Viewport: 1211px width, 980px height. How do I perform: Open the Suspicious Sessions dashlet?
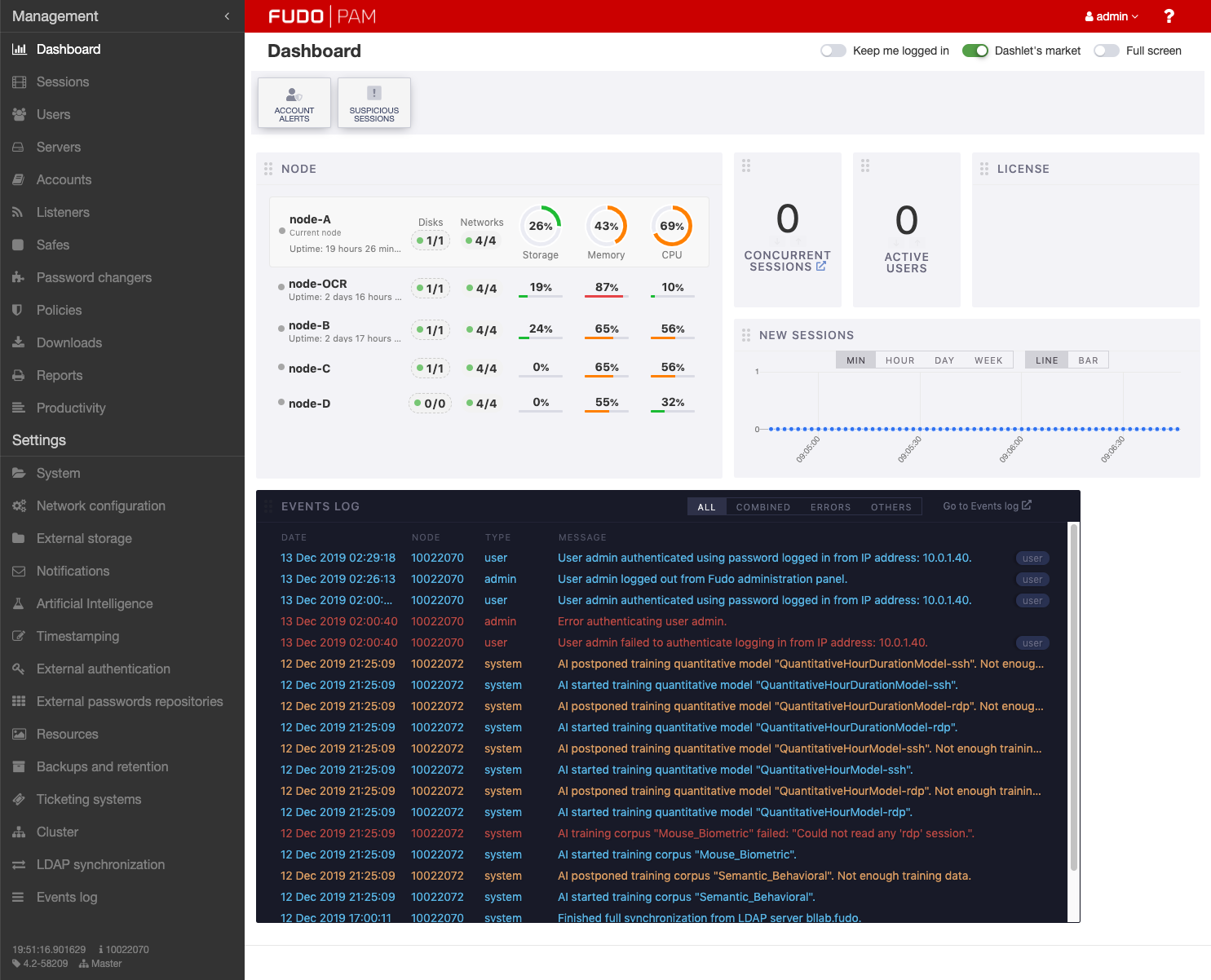[x=373, y=102]
